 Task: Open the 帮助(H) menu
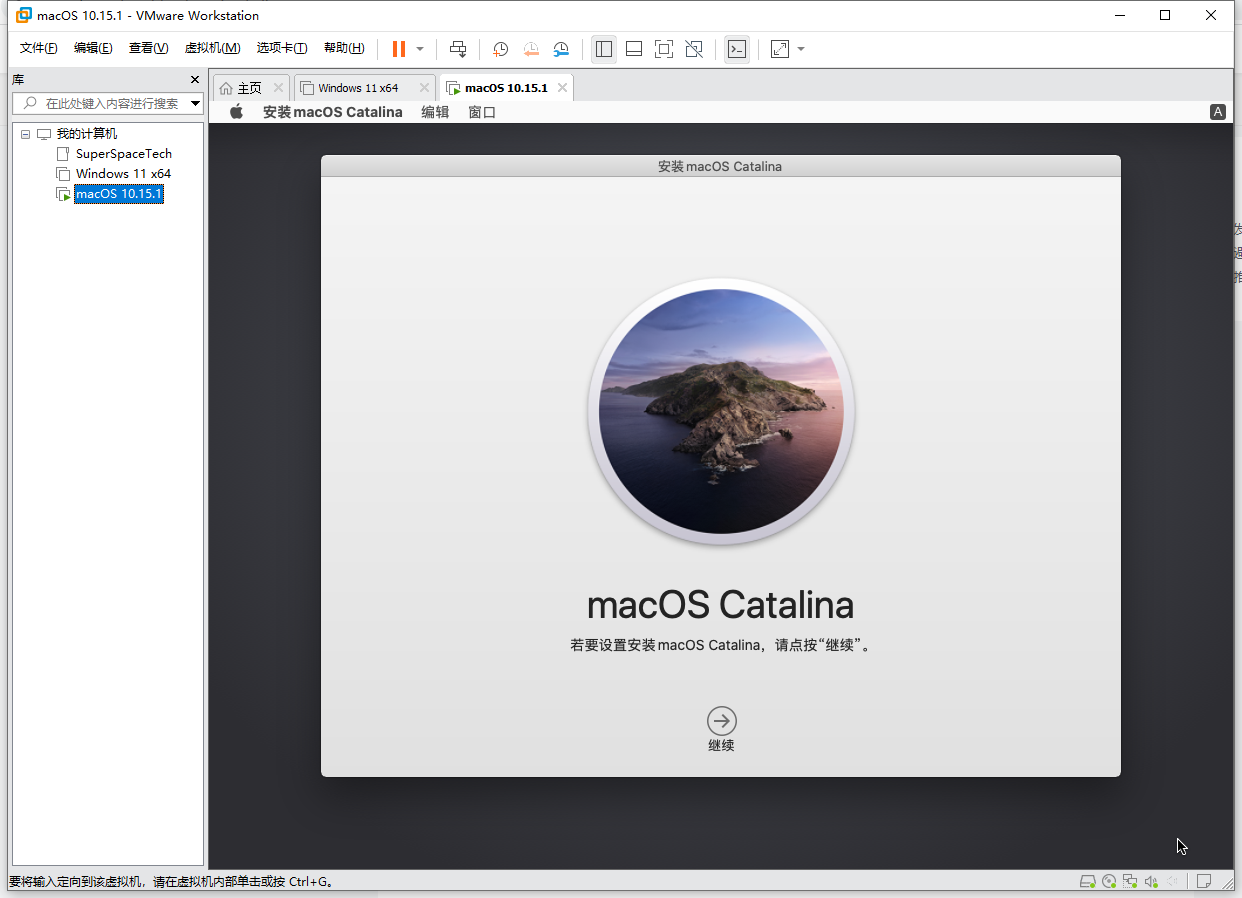(x=344, y=48)
